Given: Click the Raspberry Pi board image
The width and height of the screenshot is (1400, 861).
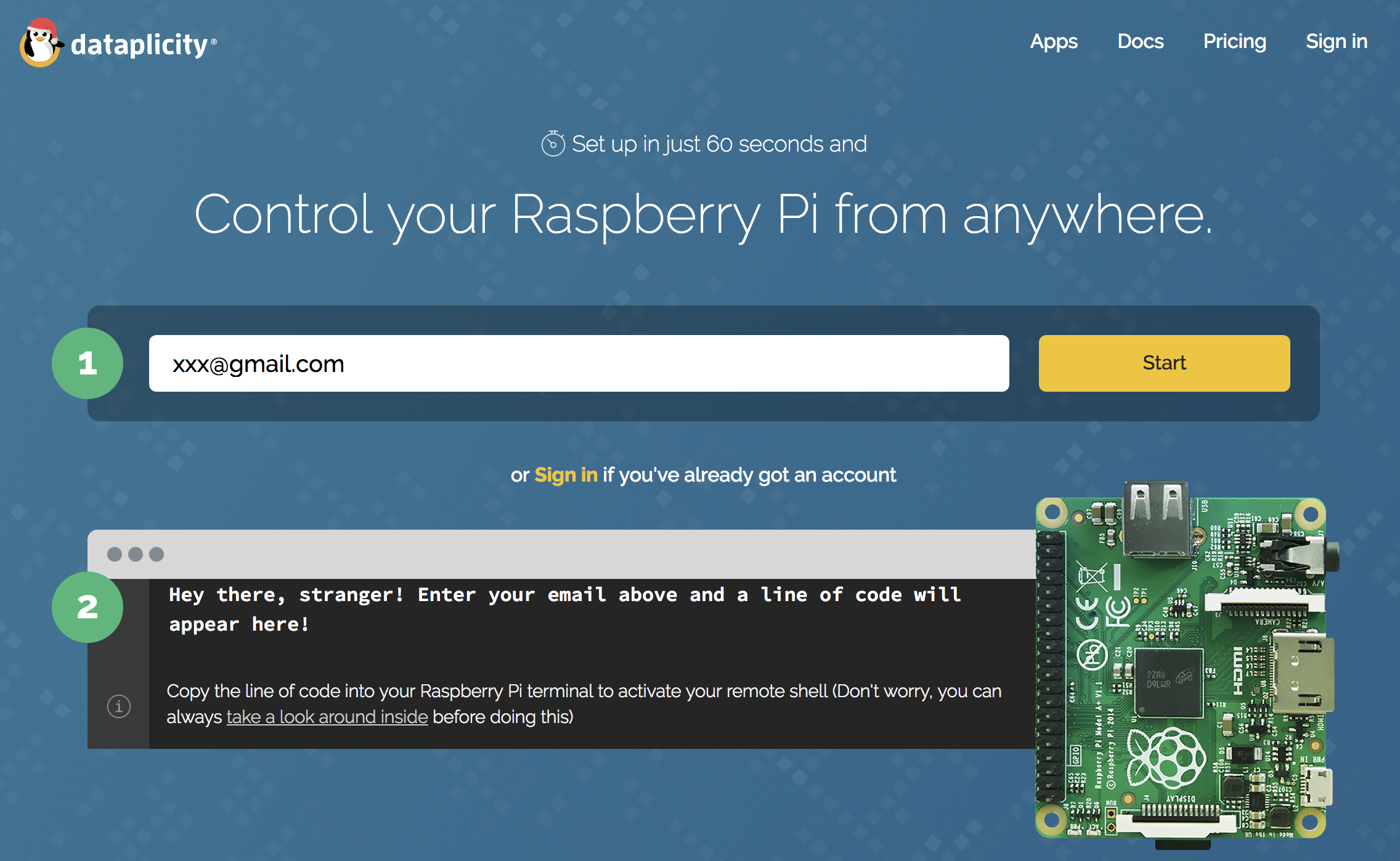Looking at the screenshot, I should click(1186, 664).
